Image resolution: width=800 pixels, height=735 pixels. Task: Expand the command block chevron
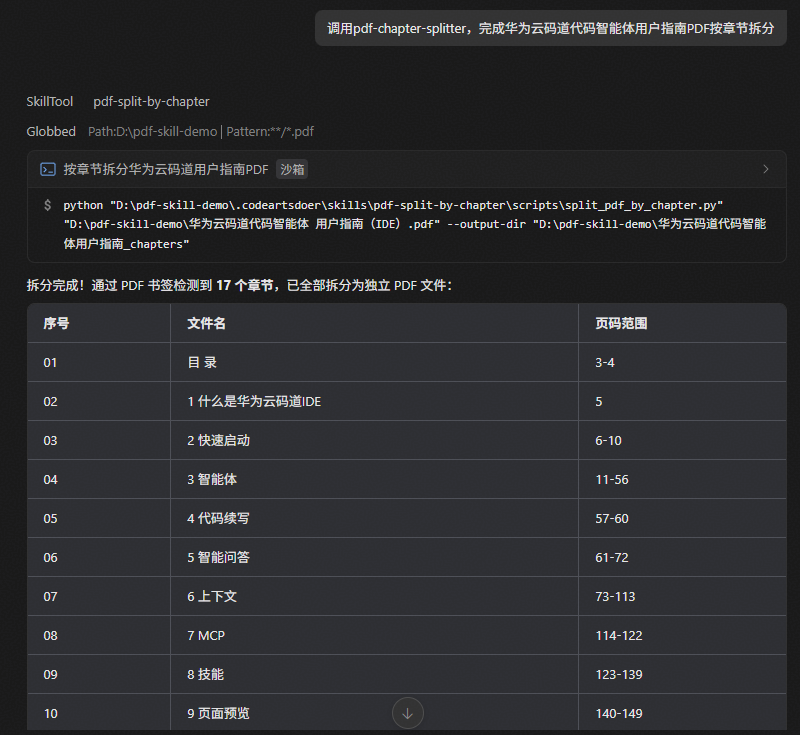tap(766, 169)
